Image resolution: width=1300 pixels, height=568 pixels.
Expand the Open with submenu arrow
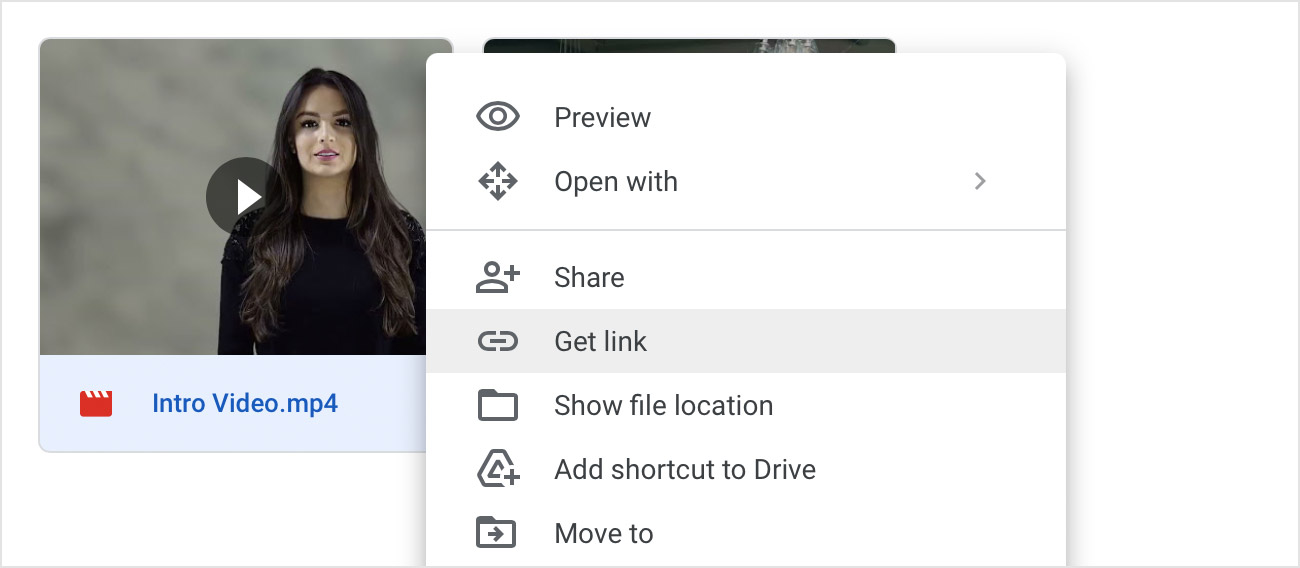click(980, 182)
